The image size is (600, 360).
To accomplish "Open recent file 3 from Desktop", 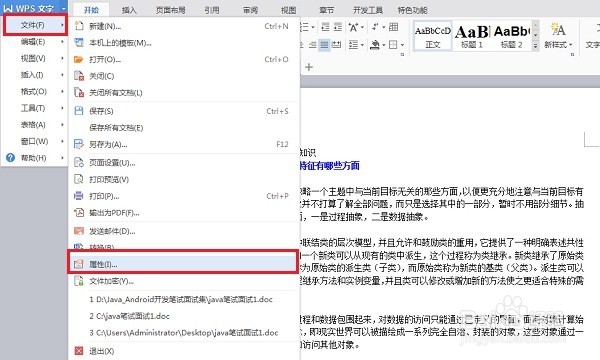I will tap(184, 332).
